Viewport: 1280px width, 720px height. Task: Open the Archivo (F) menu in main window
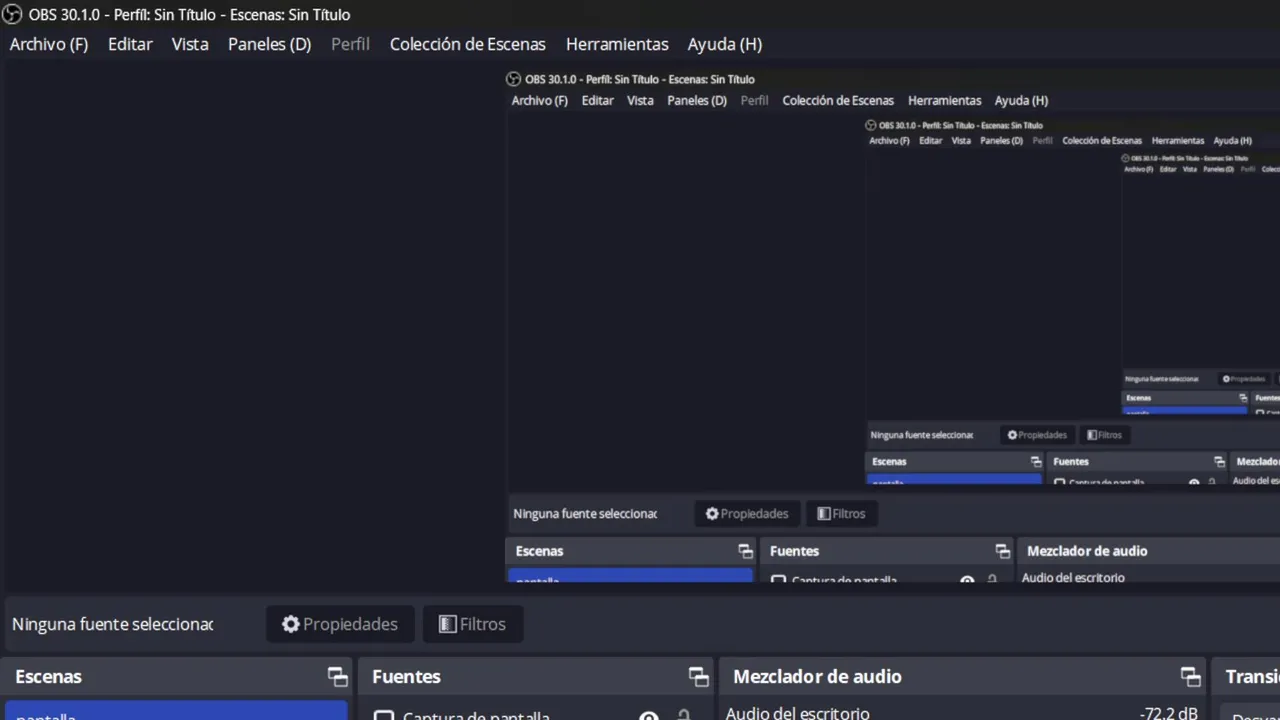(x=49, y=44)
